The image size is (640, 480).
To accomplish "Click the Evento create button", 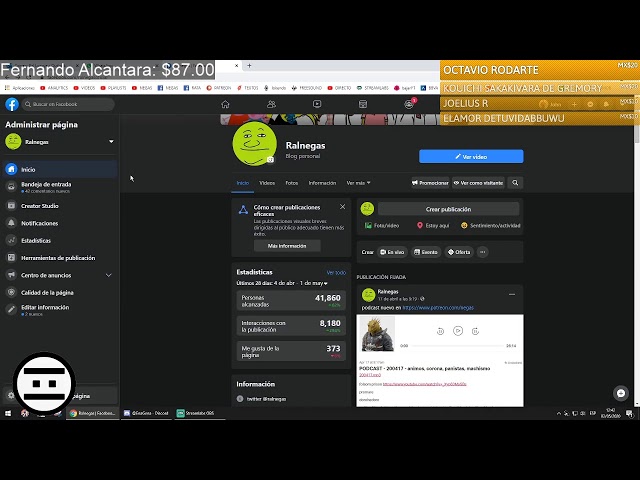I will (x=426, y=252).
